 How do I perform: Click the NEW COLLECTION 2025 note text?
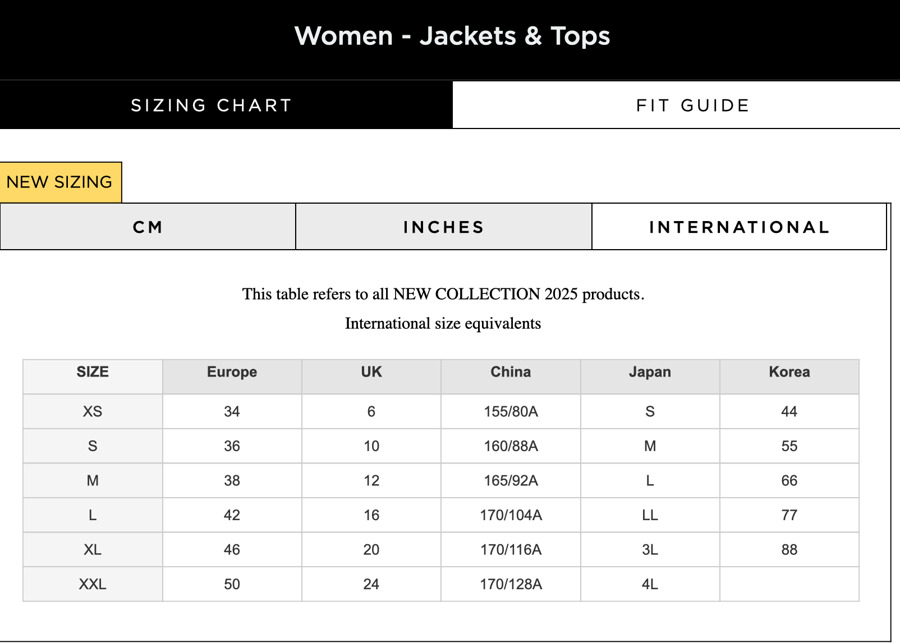tap(443, 294)
